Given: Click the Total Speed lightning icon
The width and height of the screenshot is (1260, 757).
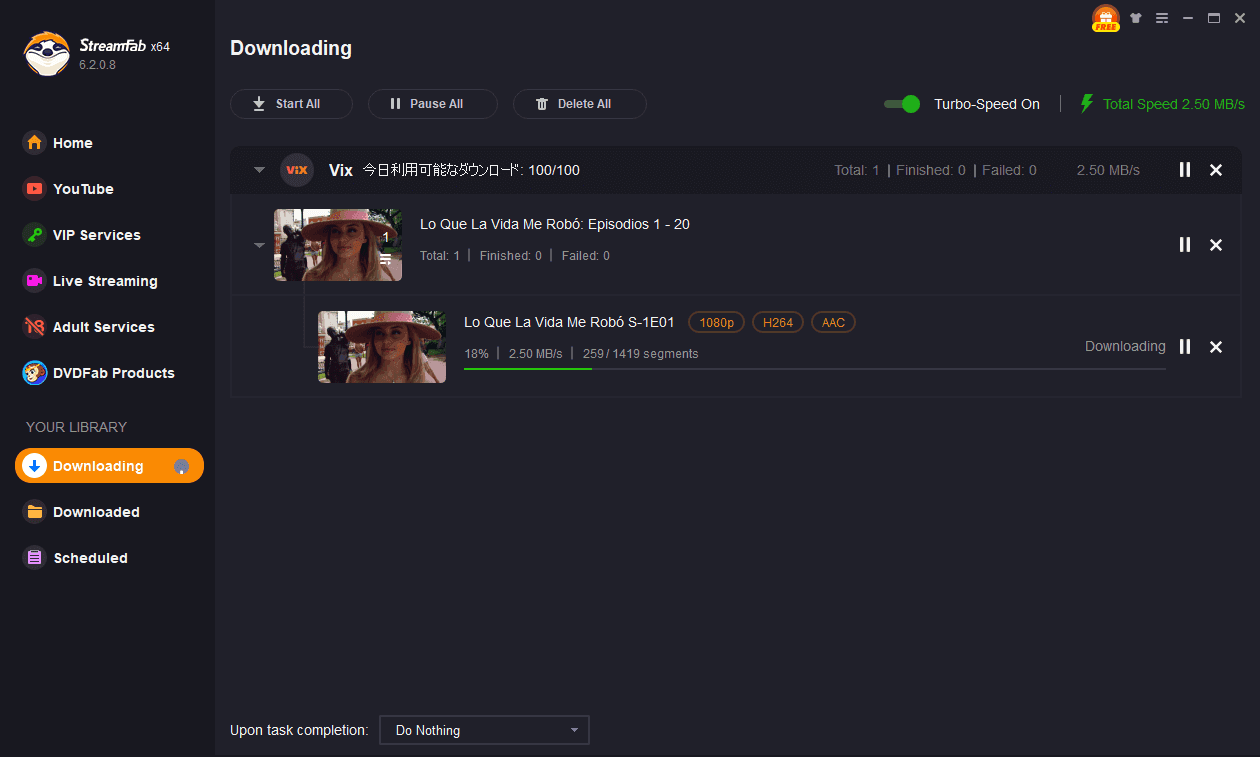Looking at the screenshot, I should 1087,104.
